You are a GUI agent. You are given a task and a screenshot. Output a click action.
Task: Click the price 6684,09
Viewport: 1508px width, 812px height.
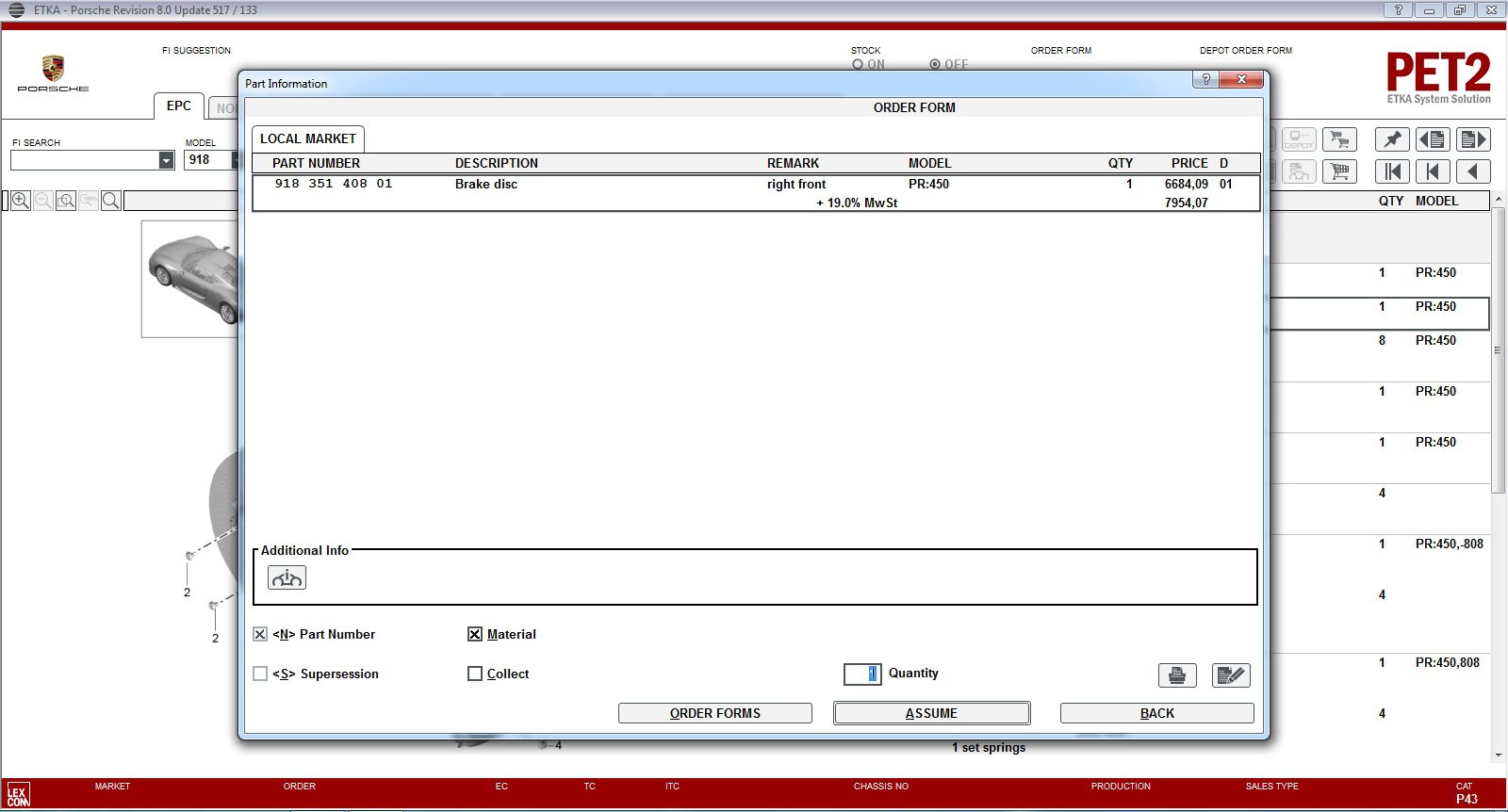pyautogui.click(x=1186, y=184)
